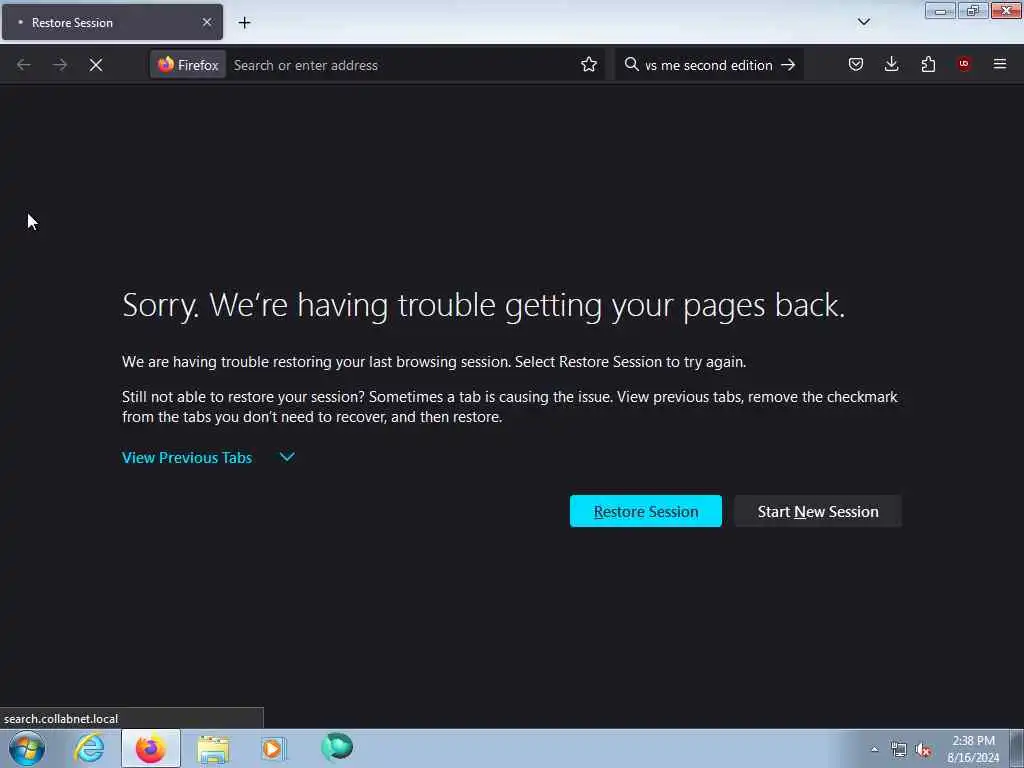Open the Windows Start menu

pos(27,748)
